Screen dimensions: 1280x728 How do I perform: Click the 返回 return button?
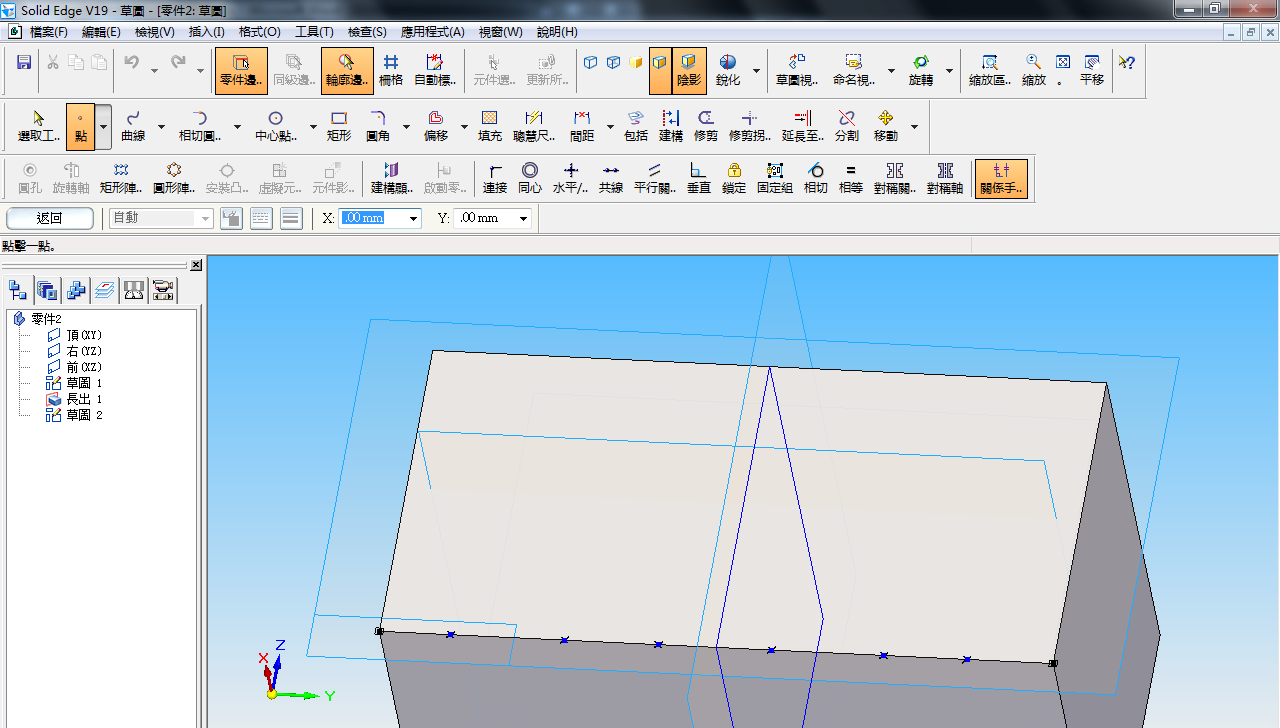pos(50,218)
